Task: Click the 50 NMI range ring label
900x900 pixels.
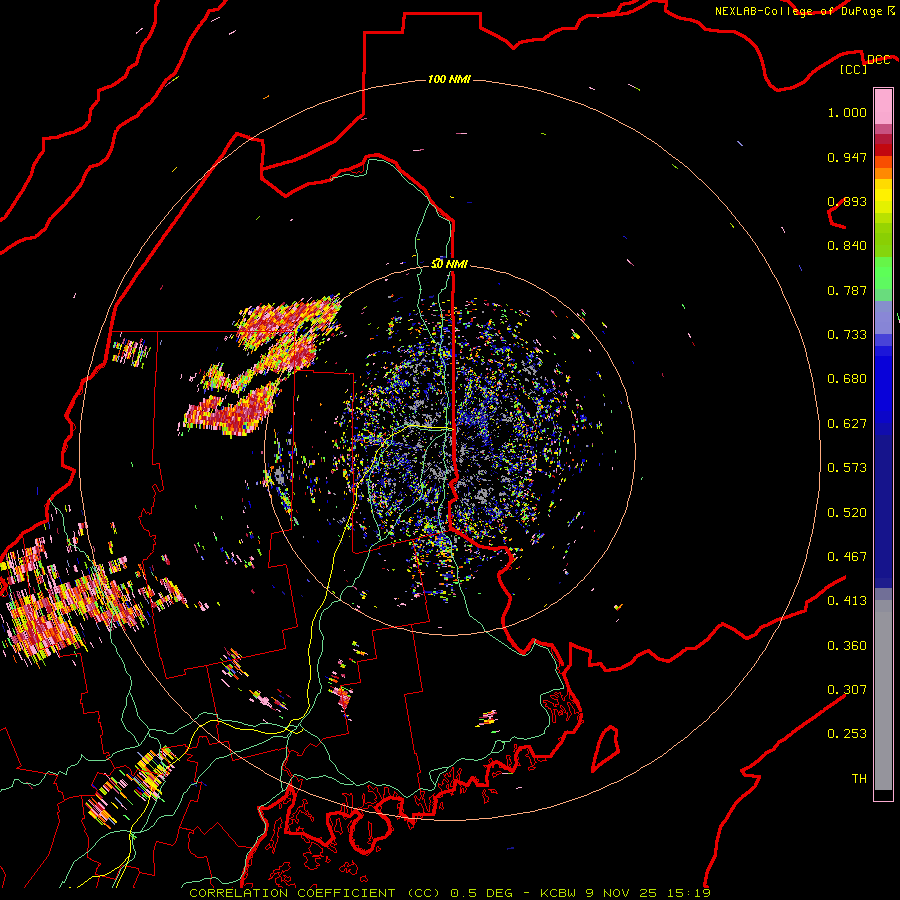Action: [x=449, y=264]
